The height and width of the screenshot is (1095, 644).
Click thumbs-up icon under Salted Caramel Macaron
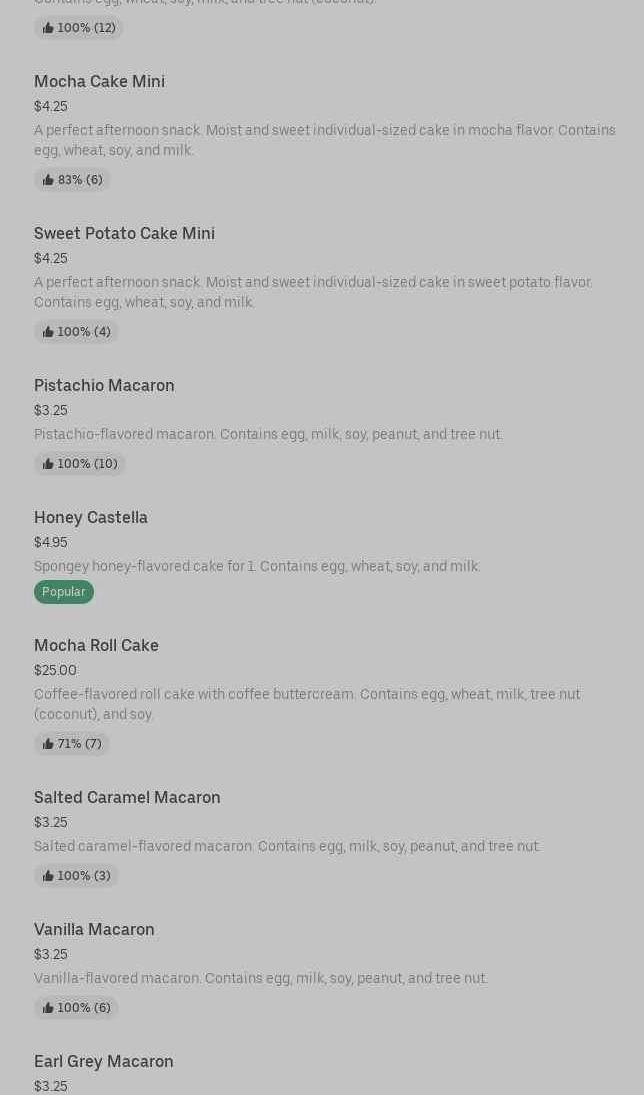tap(48, 876)
